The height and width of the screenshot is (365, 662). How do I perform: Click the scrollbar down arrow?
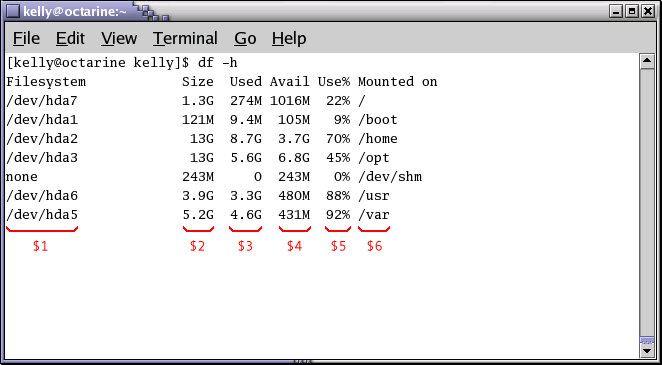click(x=647, y=350)
